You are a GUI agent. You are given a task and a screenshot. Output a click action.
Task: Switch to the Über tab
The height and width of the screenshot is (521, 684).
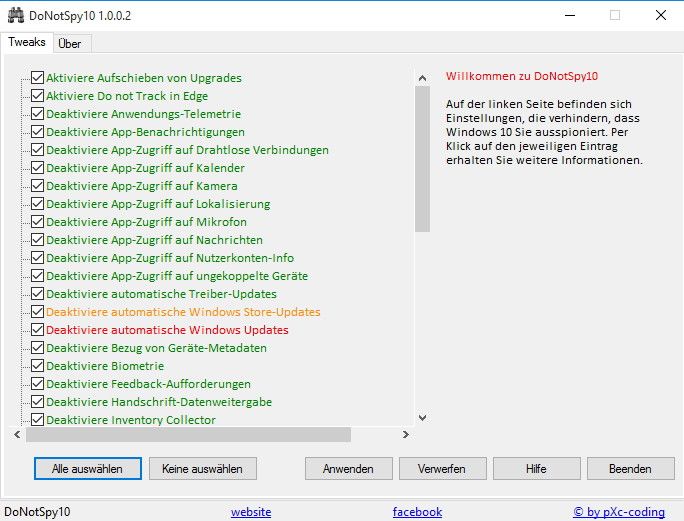click(70, 44)
